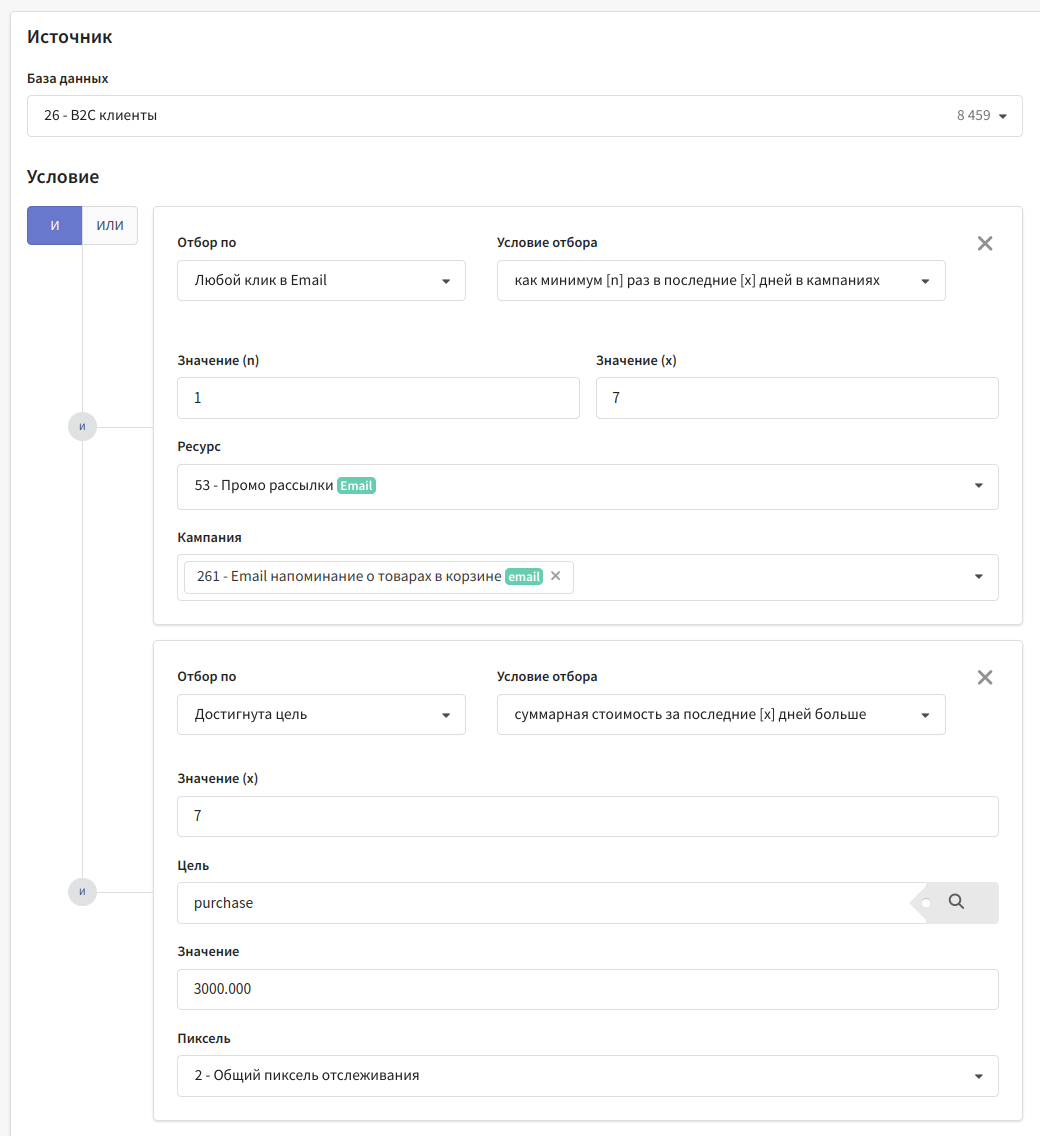
Task: Click the 'Значение (n)' input field
Action: click(x=378, y=398)
